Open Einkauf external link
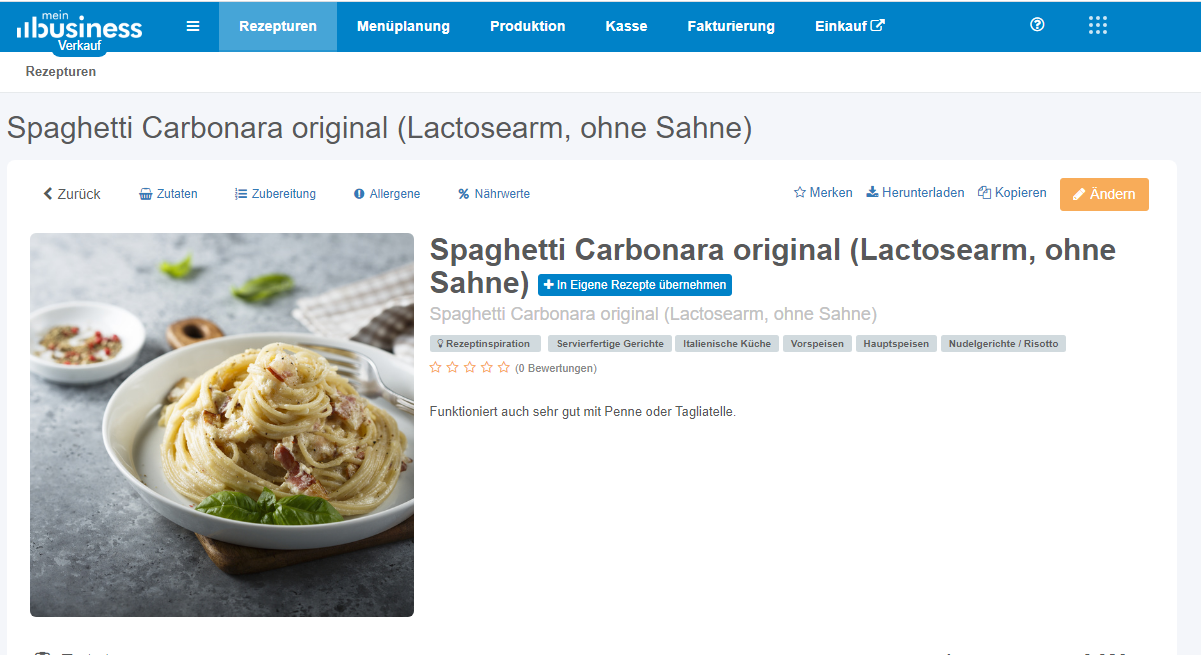This screenshot has height=655, width=1201. [850, 27]
